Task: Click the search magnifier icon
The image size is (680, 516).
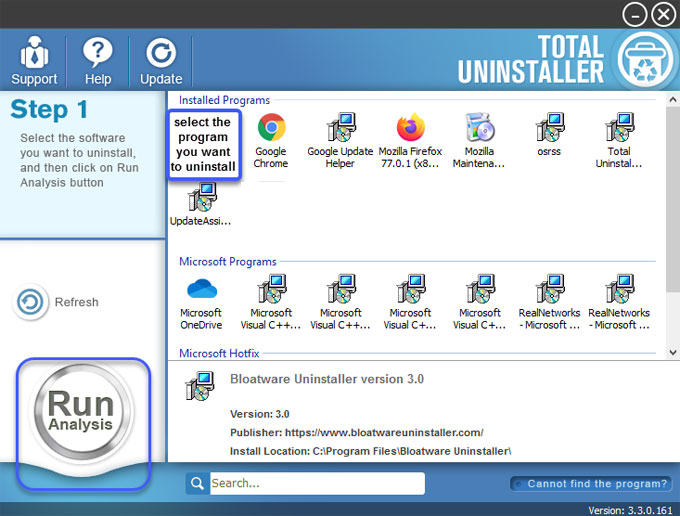Action: pos(197,483)
